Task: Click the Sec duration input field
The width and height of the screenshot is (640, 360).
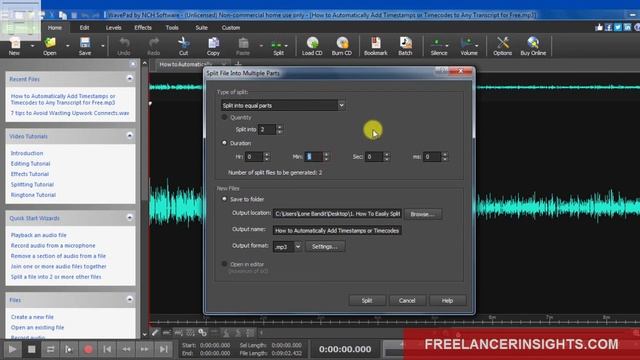Action: pyautogui.click(x=374, y=157)
